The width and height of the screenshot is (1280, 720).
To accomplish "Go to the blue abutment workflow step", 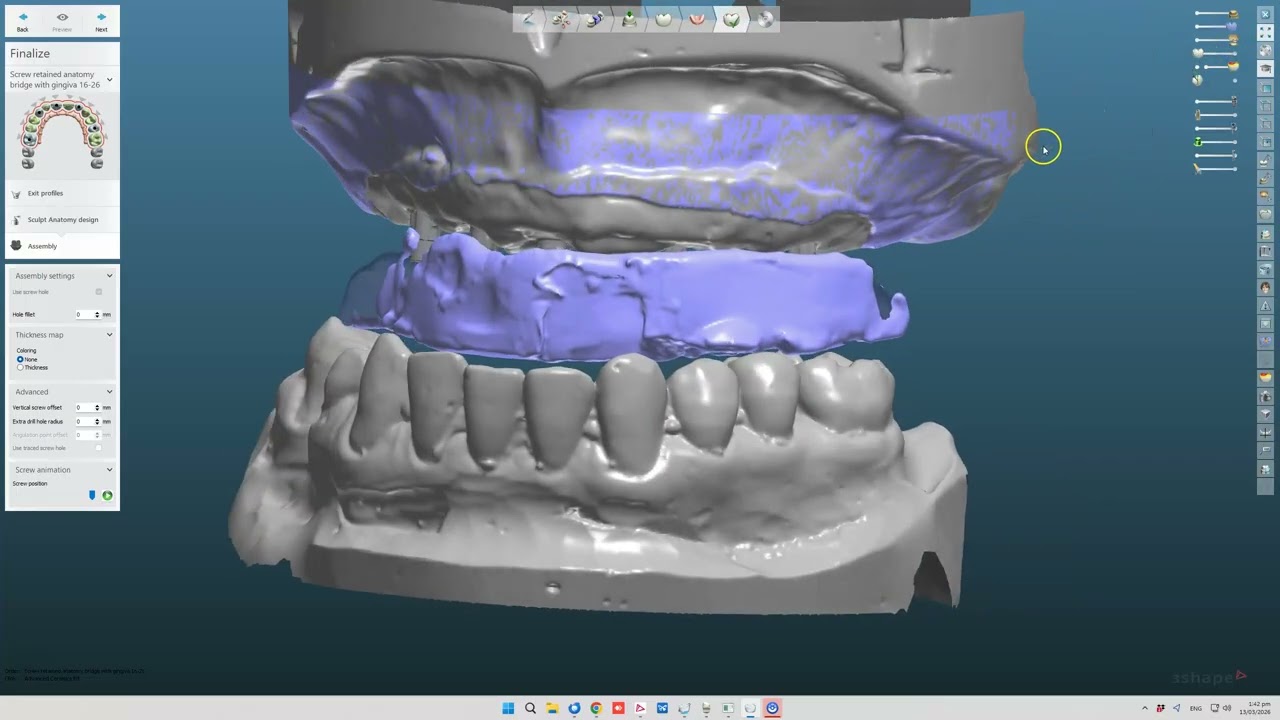I will click(x=595, y=19).
